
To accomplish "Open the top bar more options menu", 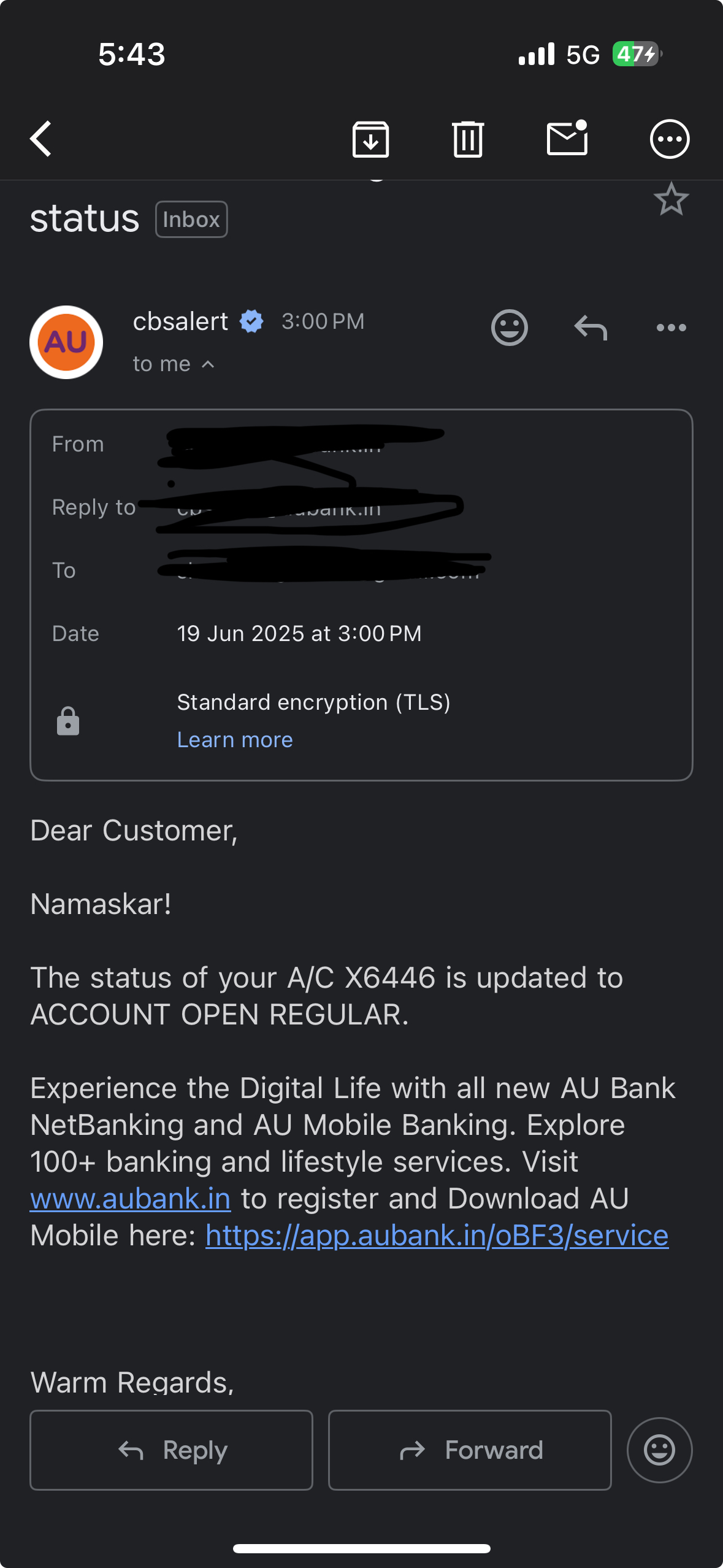I will tap(670, 139).
